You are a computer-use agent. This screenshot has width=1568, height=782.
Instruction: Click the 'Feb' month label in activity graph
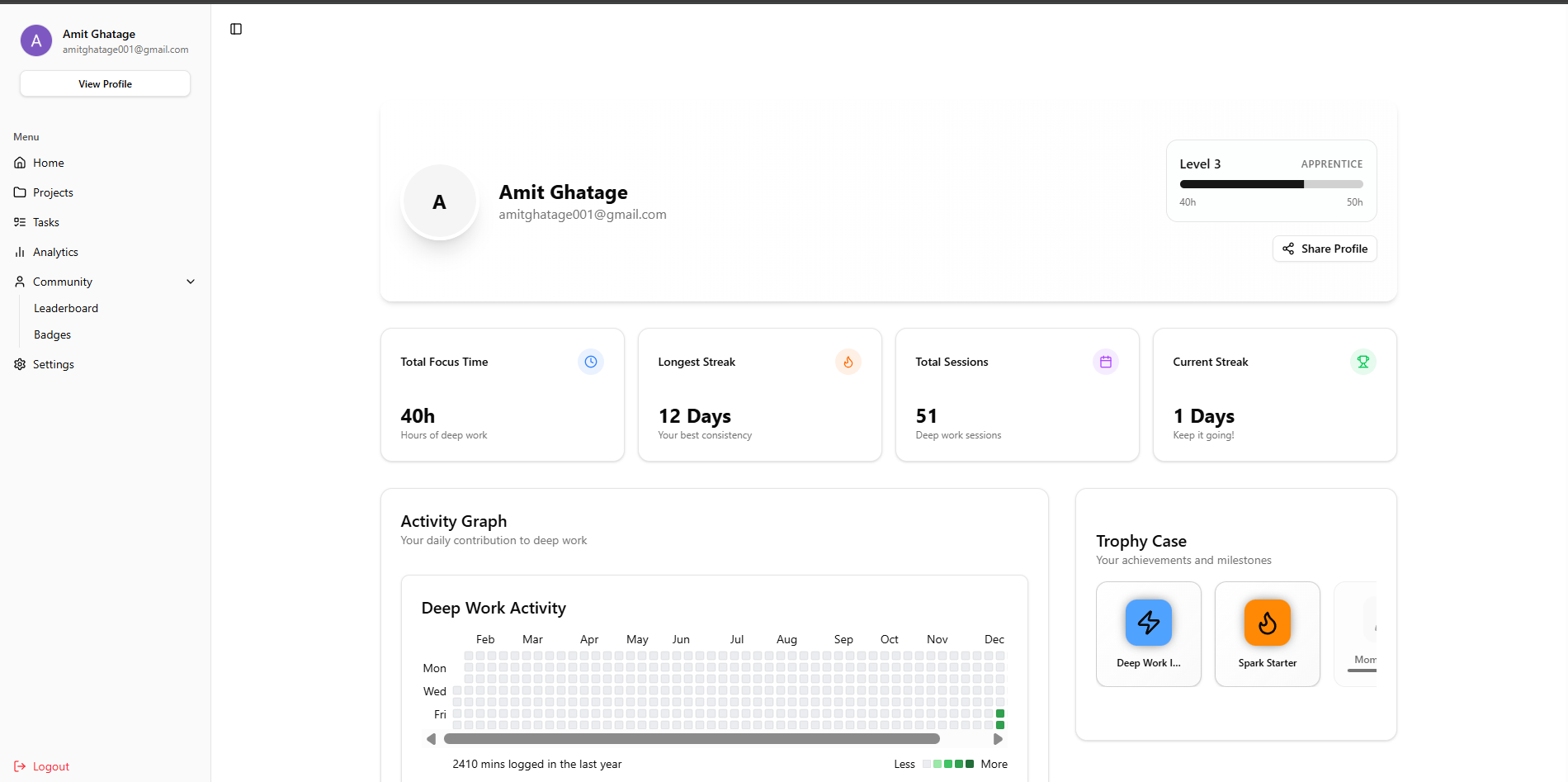[x=485, y=639]
